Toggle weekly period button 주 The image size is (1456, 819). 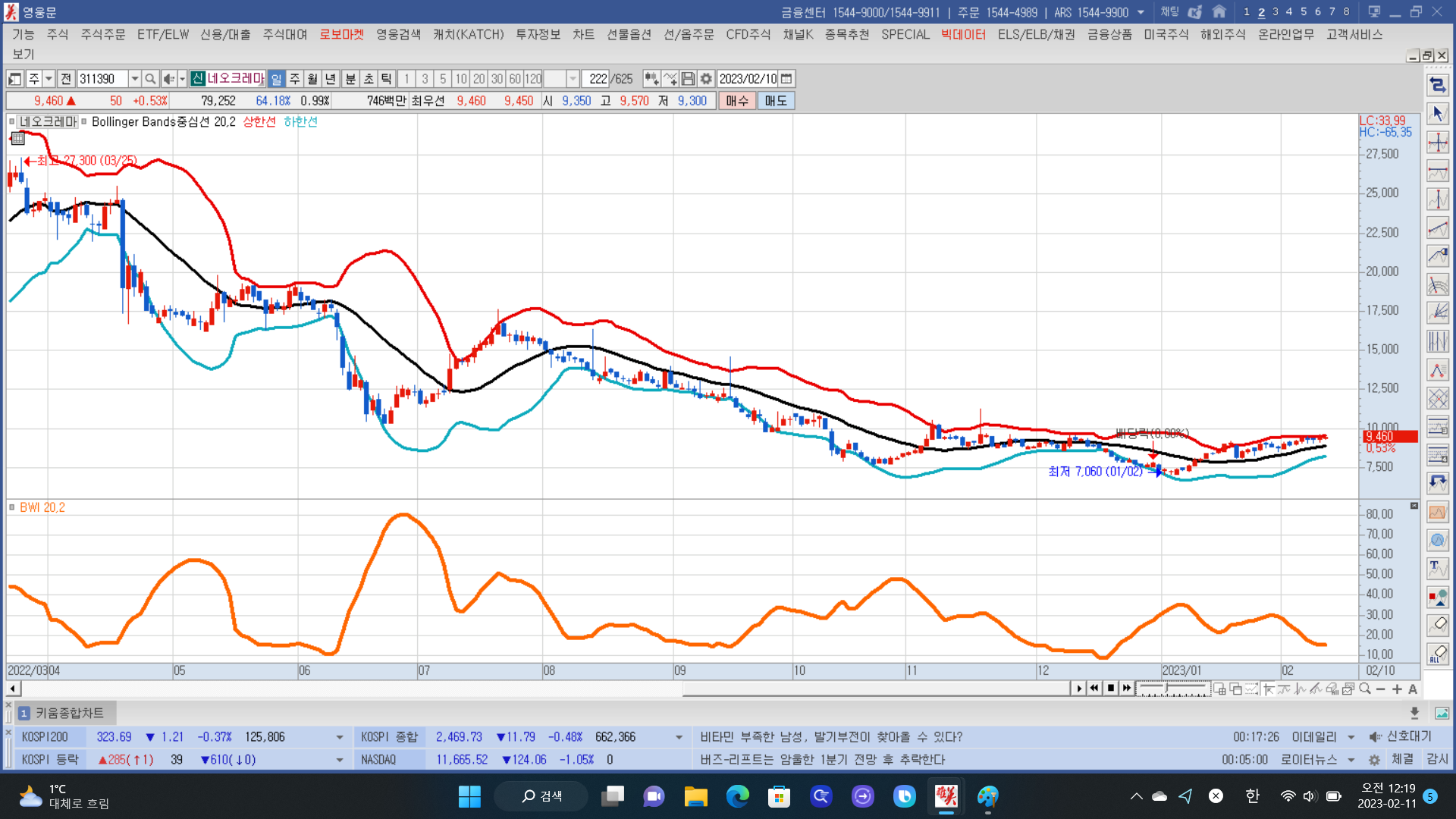click(295, 79)
